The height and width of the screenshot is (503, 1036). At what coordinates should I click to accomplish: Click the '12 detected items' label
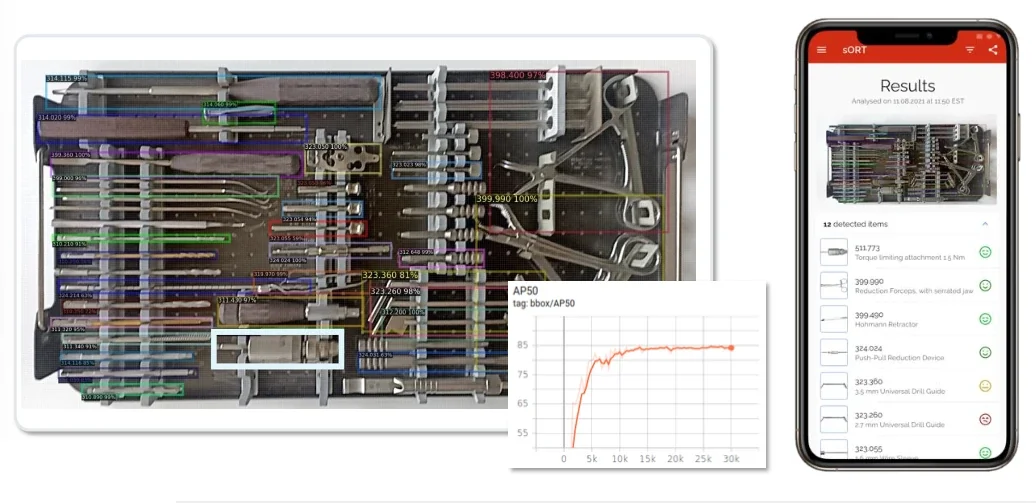tap(855, 224)
